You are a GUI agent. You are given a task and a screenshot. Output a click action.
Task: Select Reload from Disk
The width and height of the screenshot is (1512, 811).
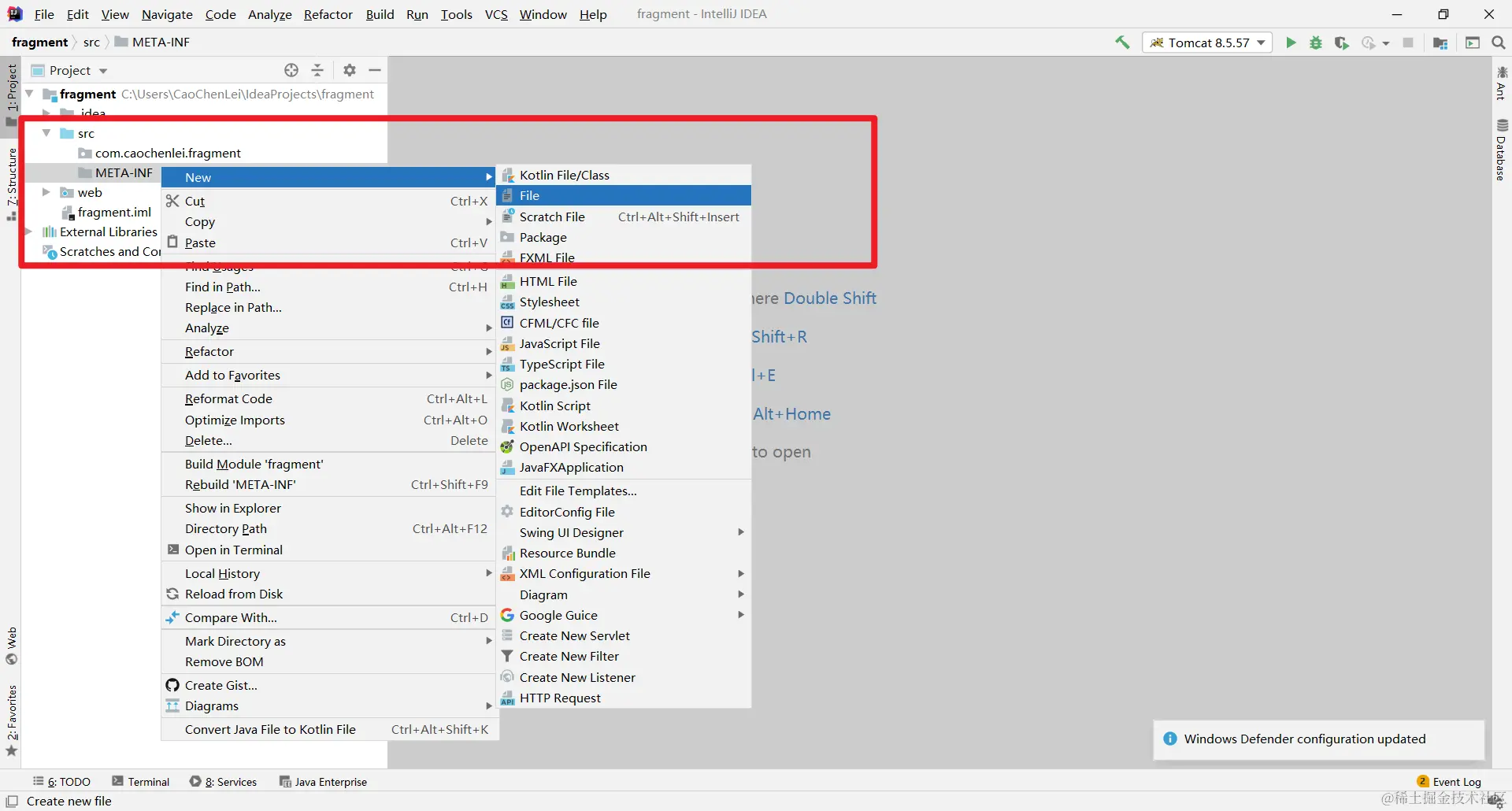[328, 594]
